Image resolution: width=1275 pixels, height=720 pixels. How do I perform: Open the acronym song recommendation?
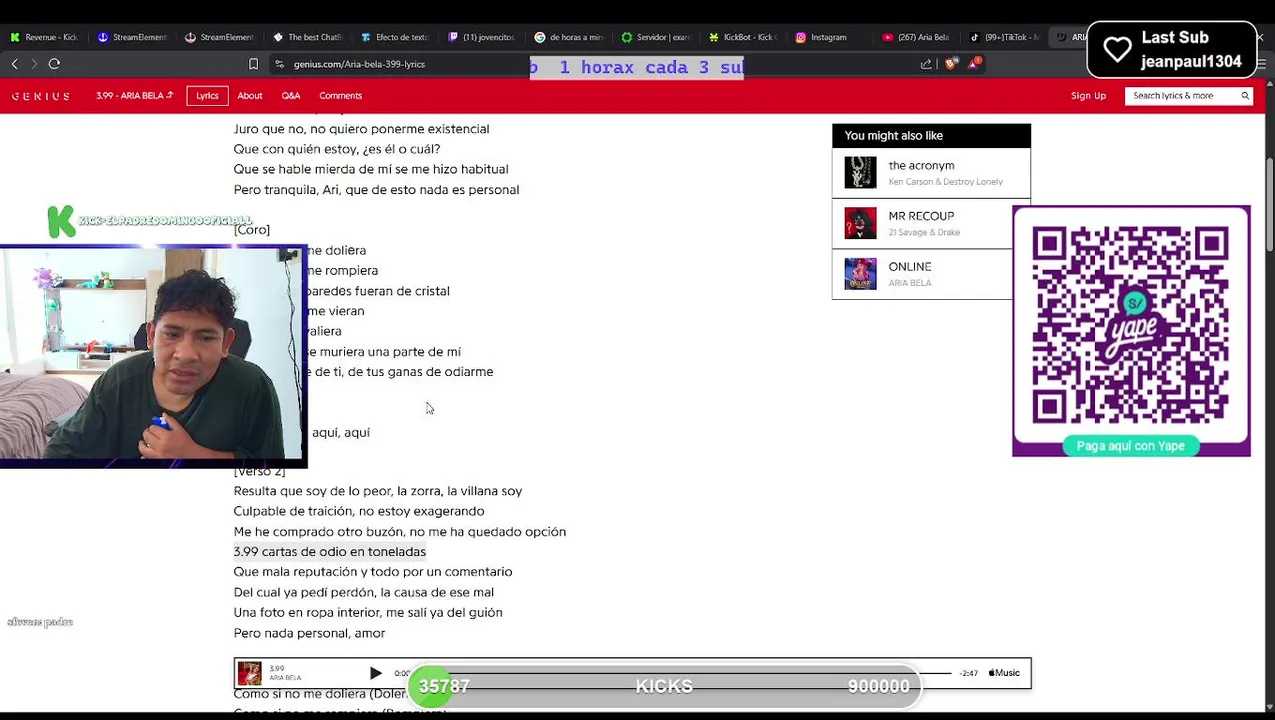(921, 166)
